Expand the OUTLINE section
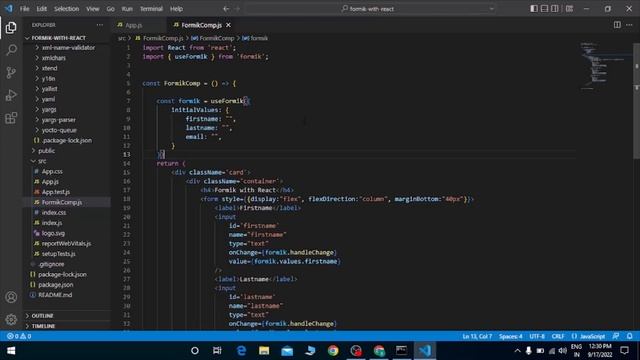This screenshot has width=640, height=360. click(42, 316)
